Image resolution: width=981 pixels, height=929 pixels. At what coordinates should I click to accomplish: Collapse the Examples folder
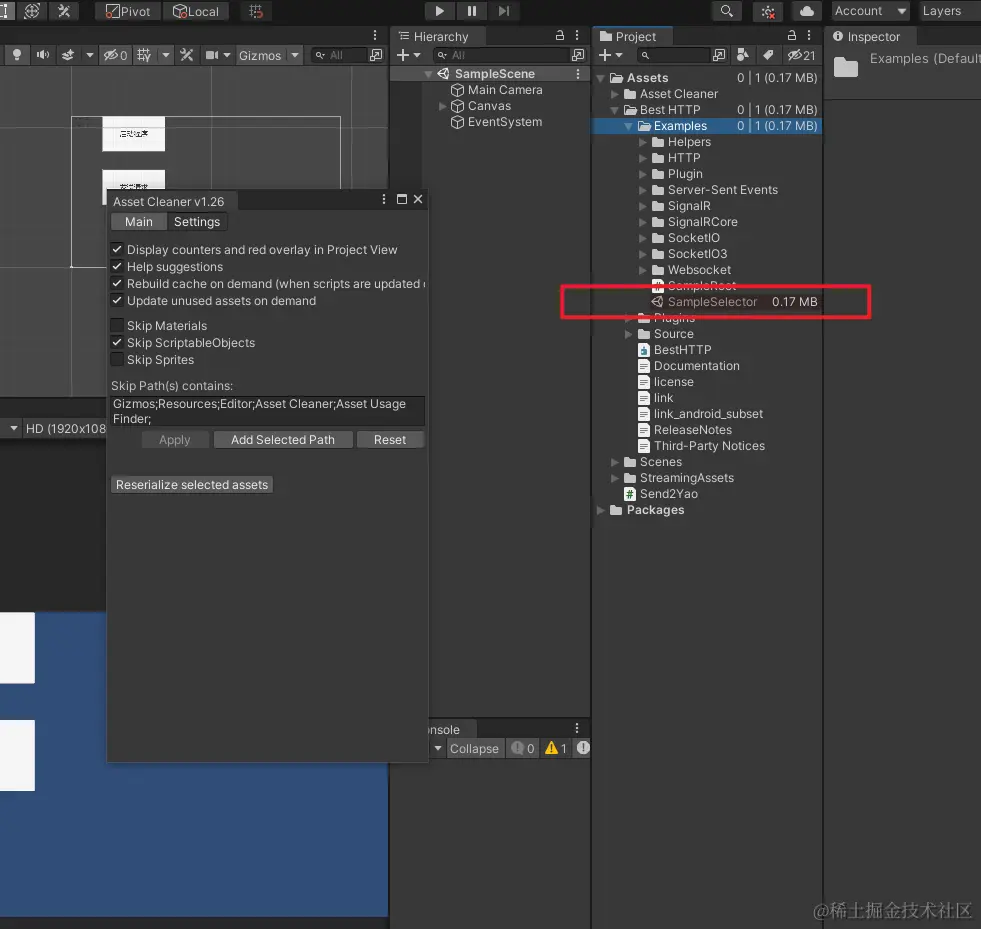coord(628,126)
